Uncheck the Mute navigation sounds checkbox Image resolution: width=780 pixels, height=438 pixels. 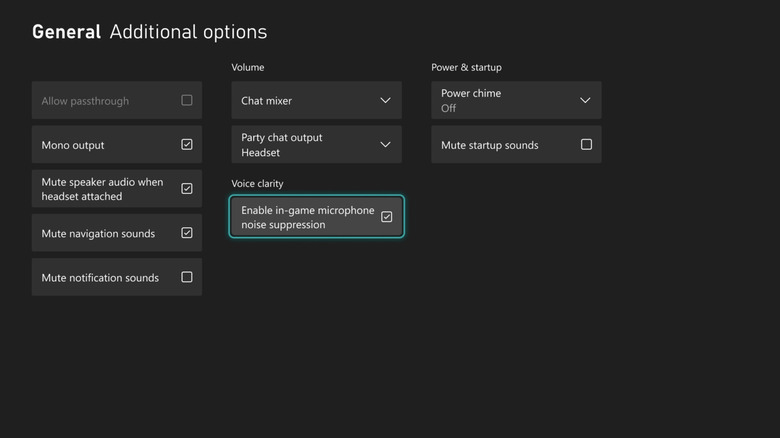[187, 233]
